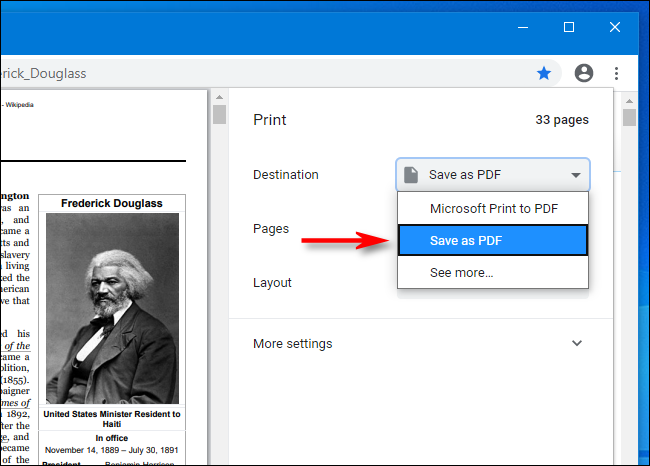Click 'United States Minister Resident to Haiti' text
Viewport: 650px width, 466px height.
tap(112, 419)
